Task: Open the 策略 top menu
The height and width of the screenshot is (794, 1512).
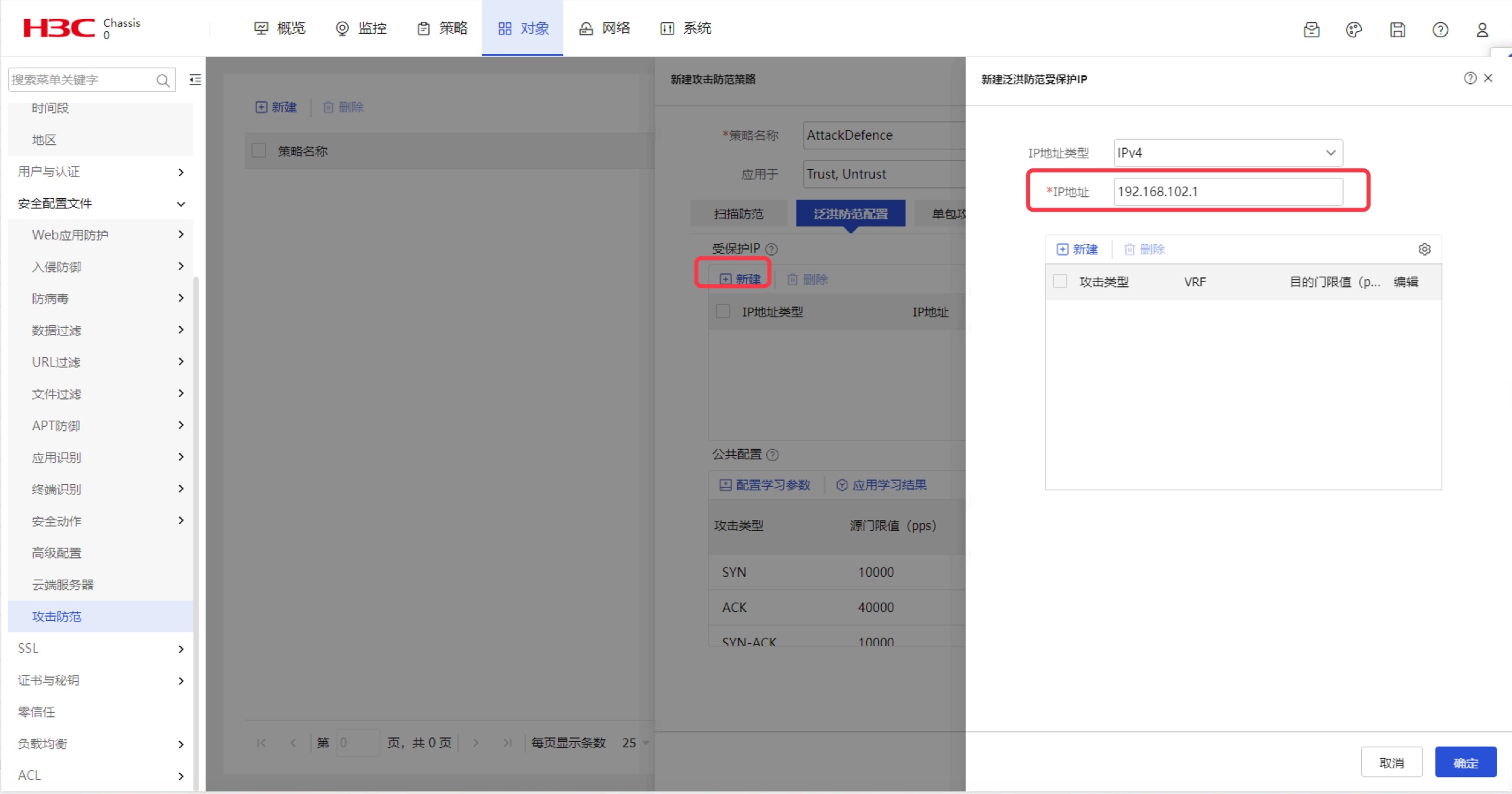Action: pos(442,28)
